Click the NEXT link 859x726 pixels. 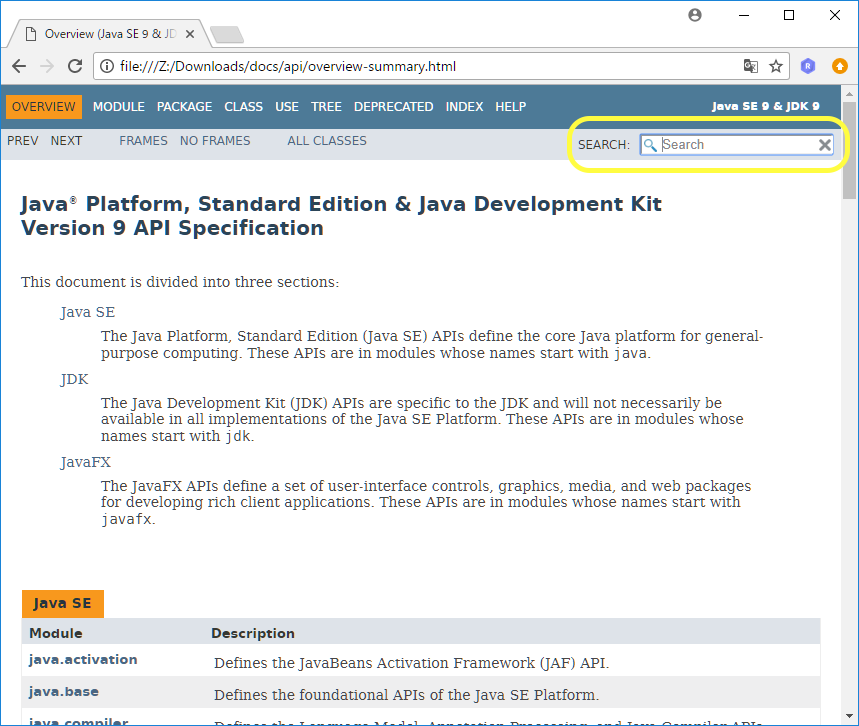66,141
